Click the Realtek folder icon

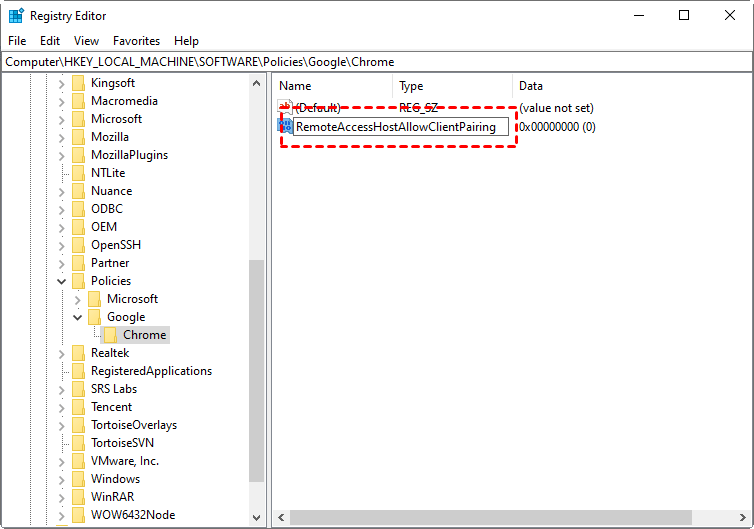click(78, 353)
